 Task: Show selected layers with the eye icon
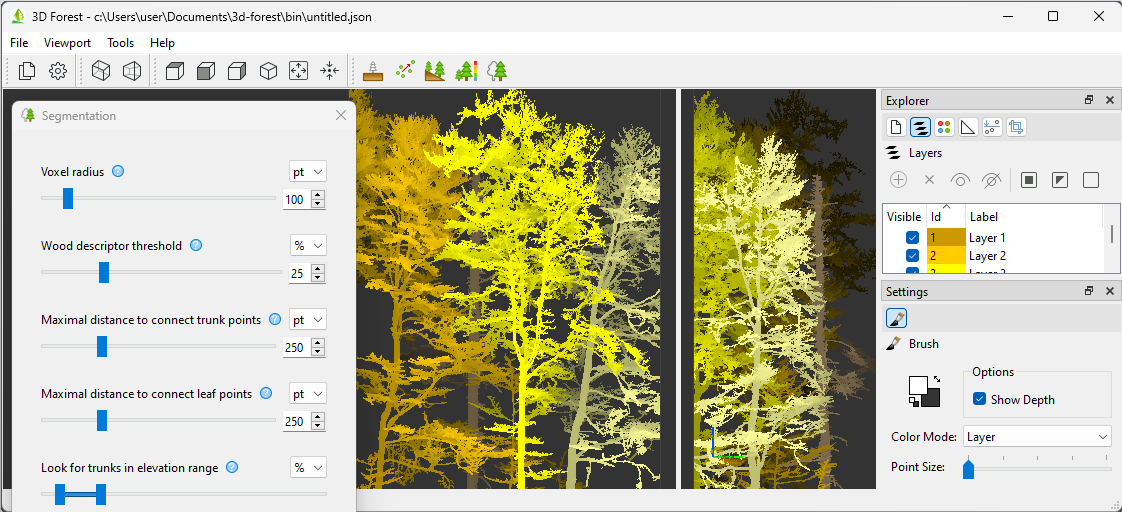click(960, 180)
